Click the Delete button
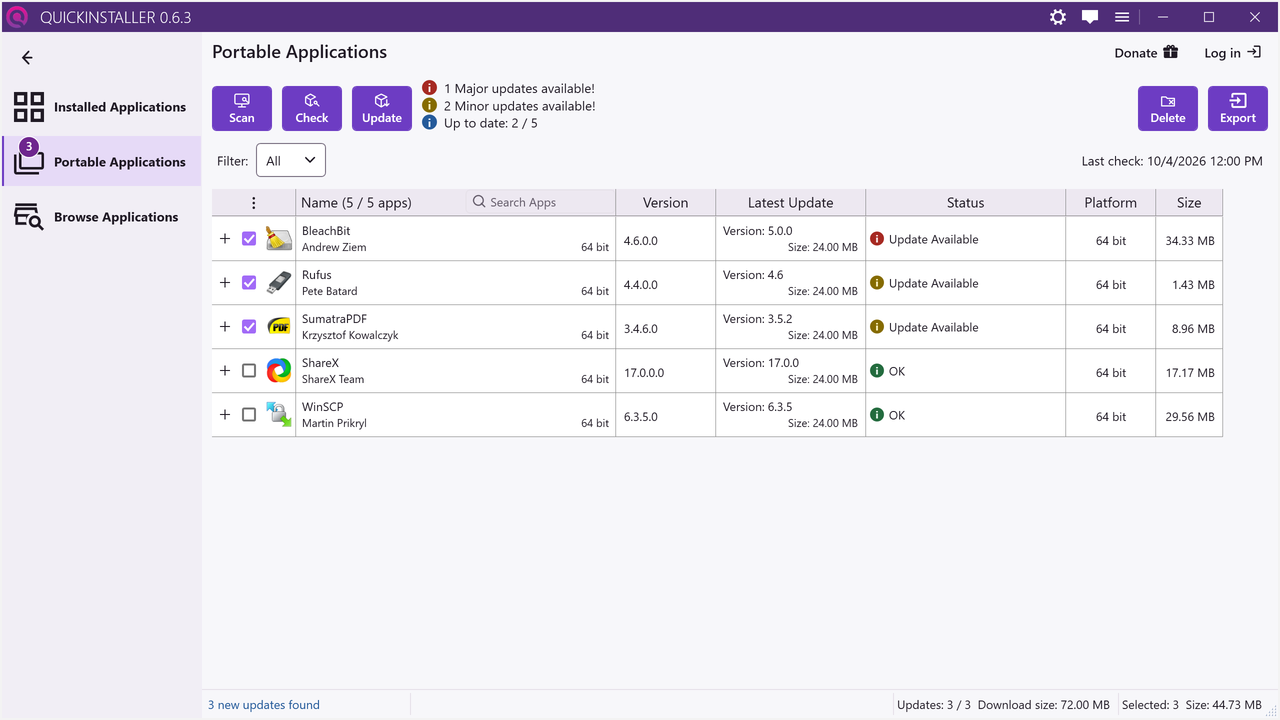 click(1168, 108)
